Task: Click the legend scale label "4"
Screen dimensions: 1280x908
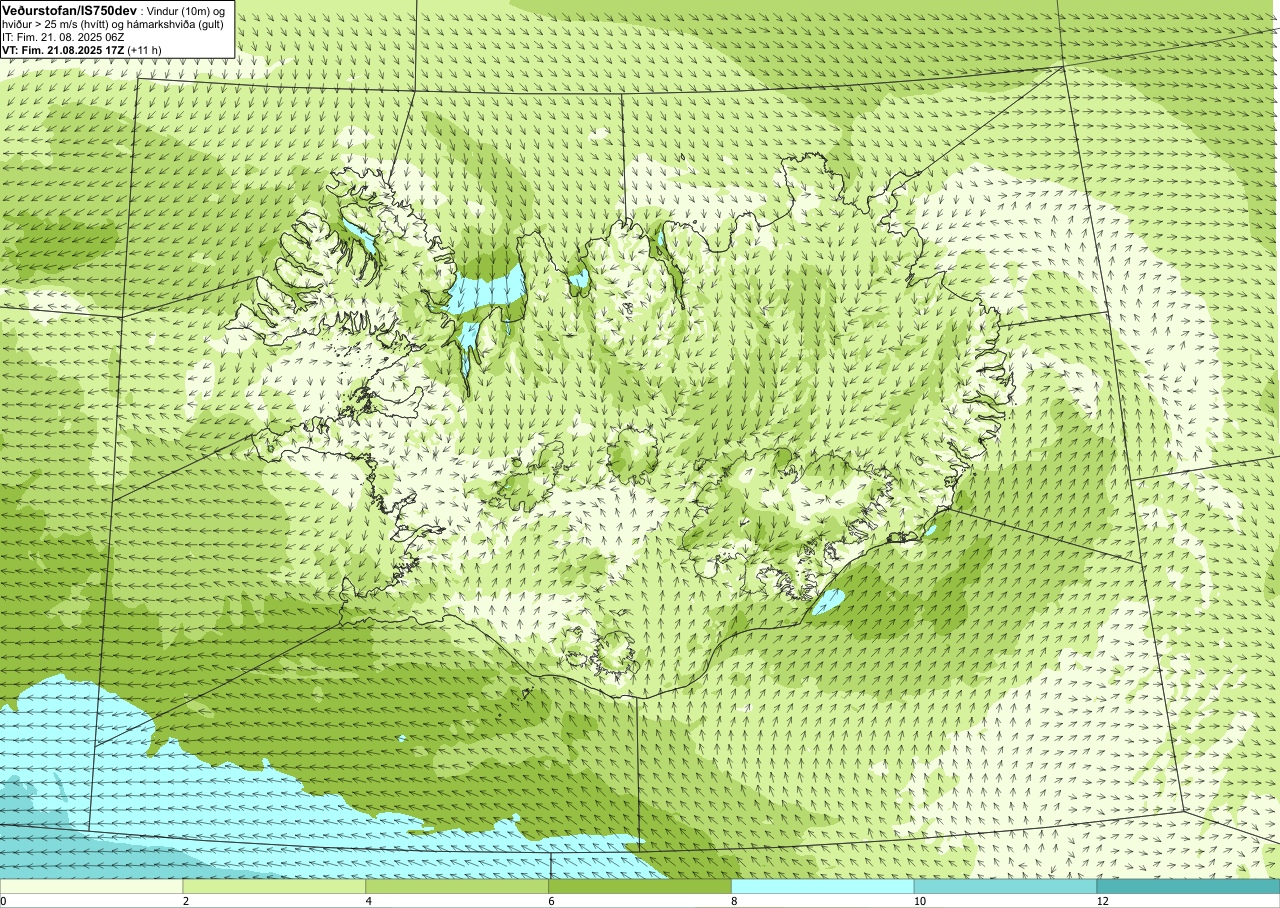Action: click(x=370, y=901)
